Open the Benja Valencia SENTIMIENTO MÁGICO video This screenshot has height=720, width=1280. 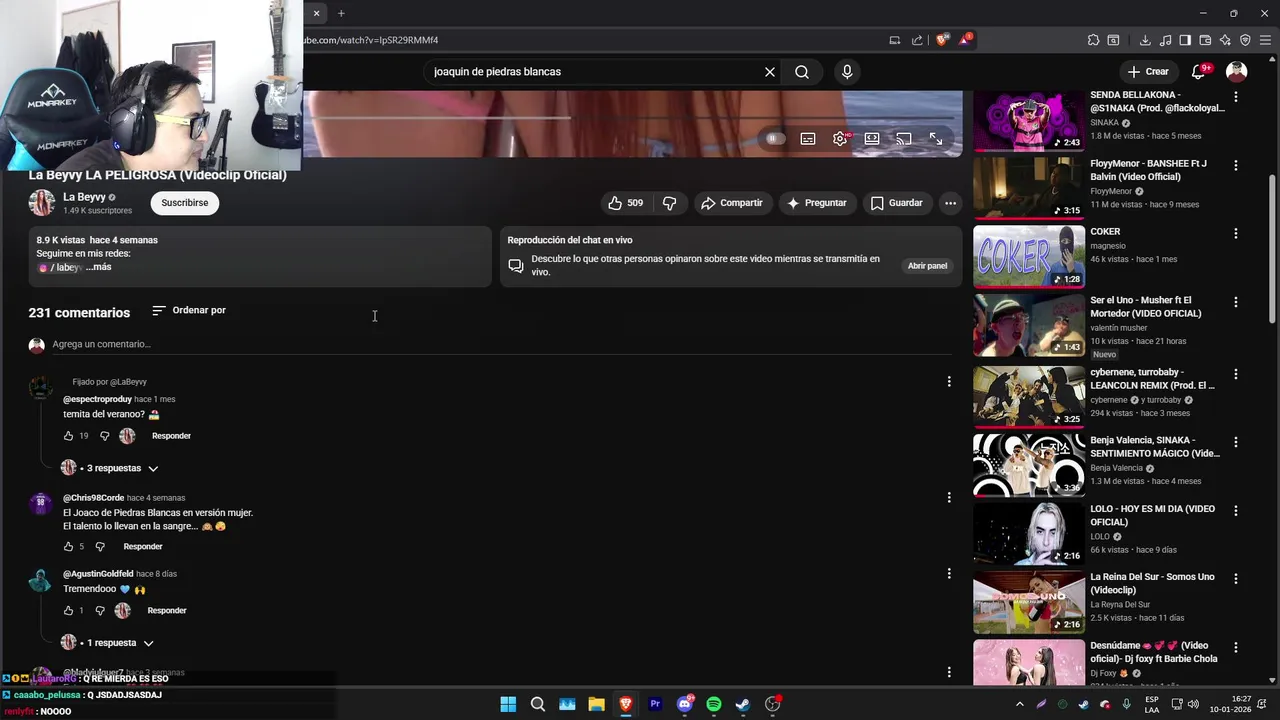[x=1029, y=464]
